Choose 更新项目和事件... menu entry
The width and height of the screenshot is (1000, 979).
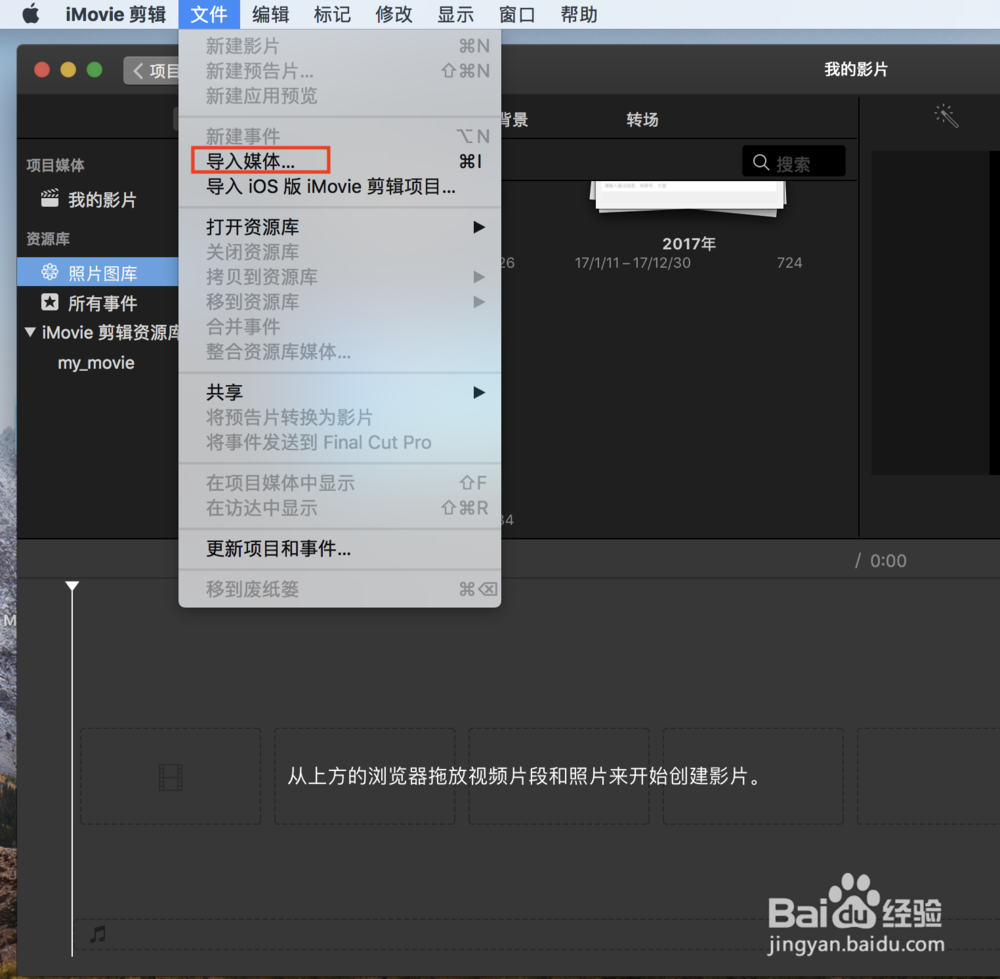coord(339,548)
